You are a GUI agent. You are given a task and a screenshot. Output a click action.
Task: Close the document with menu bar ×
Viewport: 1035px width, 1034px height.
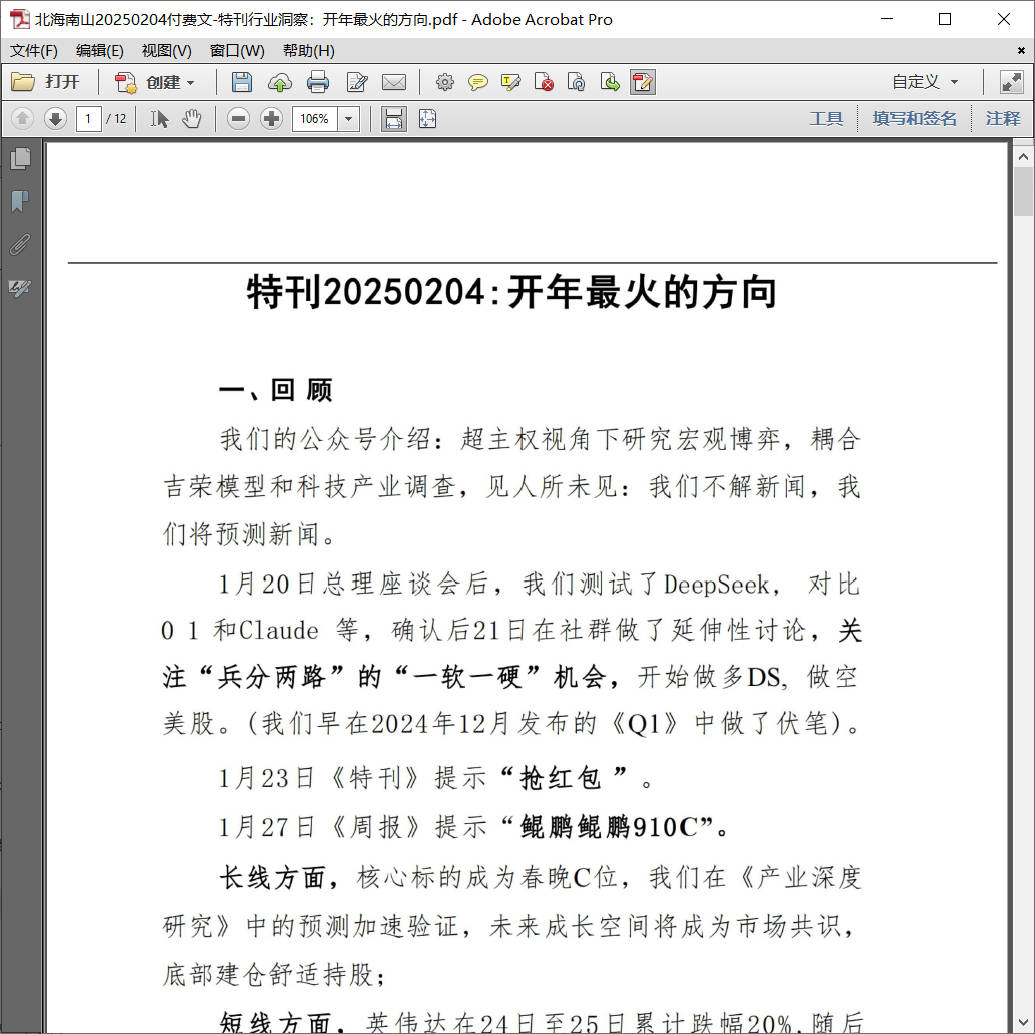(1021, 50)
